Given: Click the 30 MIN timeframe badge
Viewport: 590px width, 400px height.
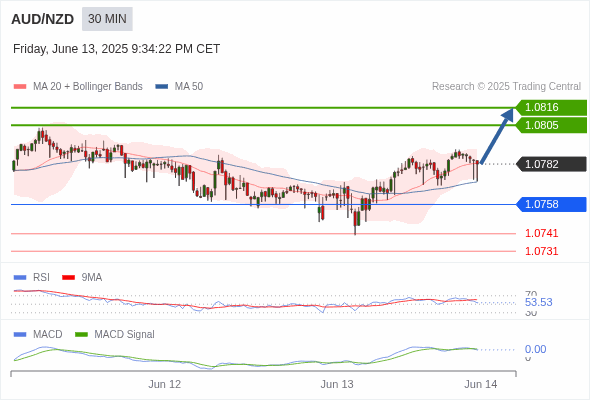Looking at the screenshot, I should [107, 19].
